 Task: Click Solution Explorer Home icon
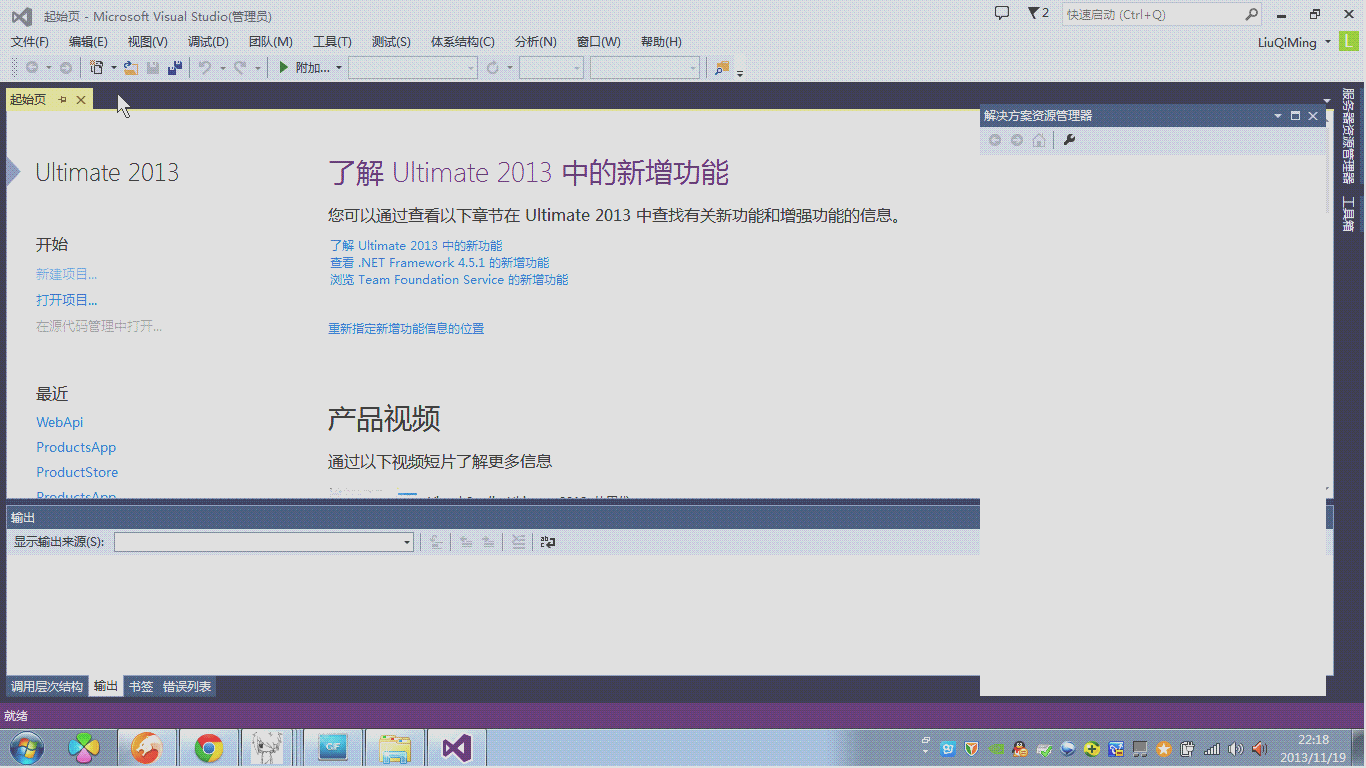tap(1039, 140)
